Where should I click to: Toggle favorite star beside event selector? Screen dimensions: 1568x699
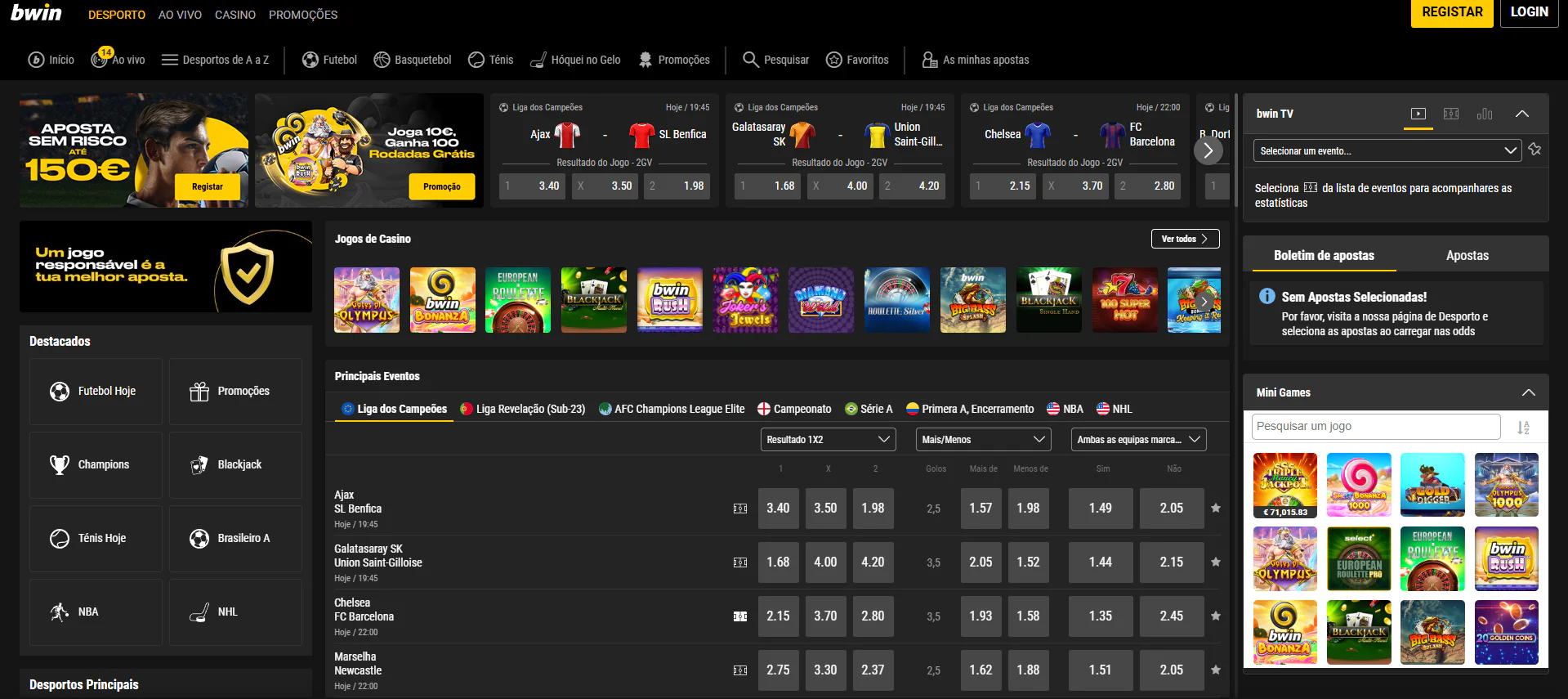[x=1535, y=150]
